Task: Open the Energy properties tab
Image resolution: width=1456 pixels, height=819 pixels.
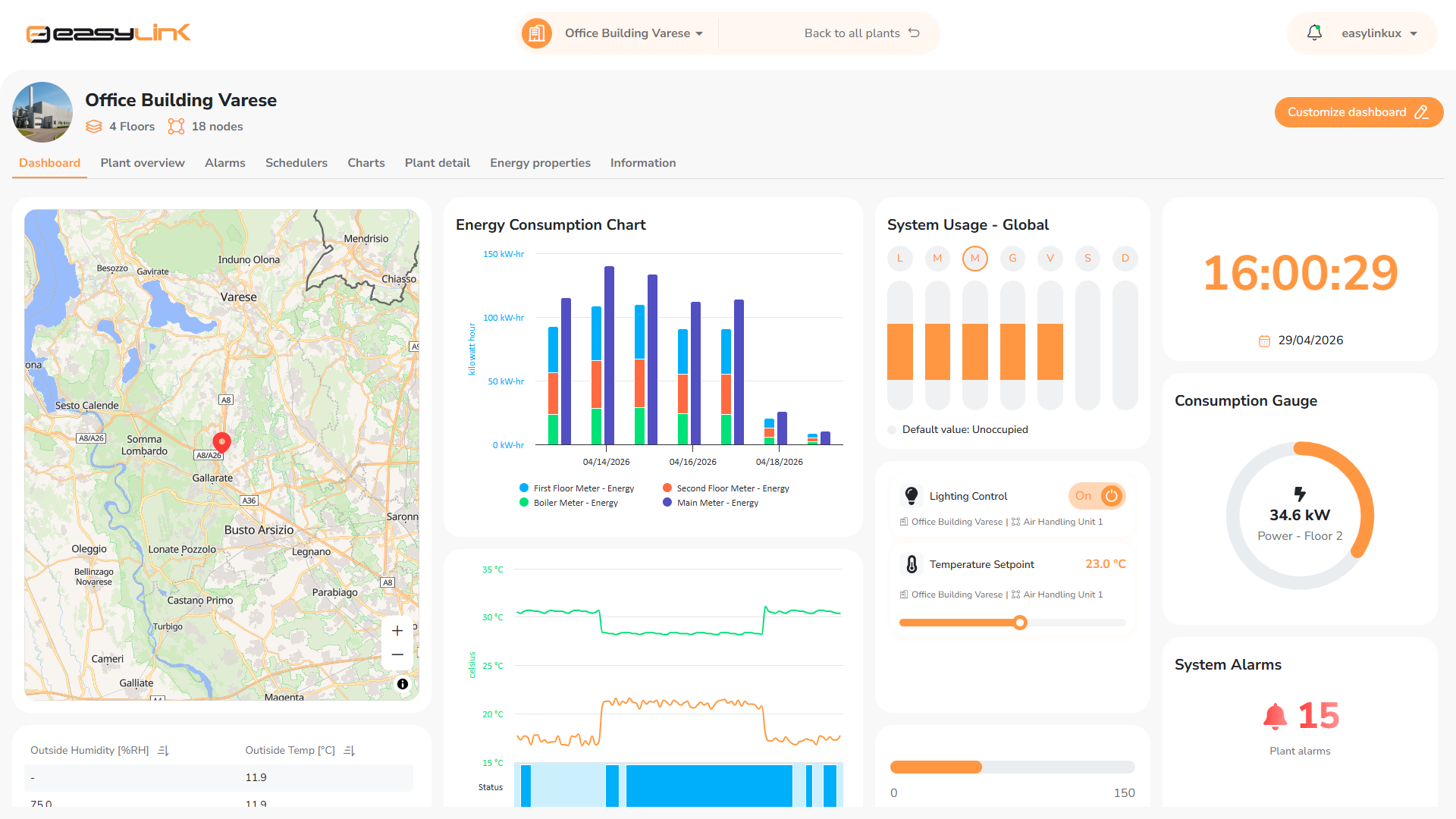Action: click(x=540, y=163)
